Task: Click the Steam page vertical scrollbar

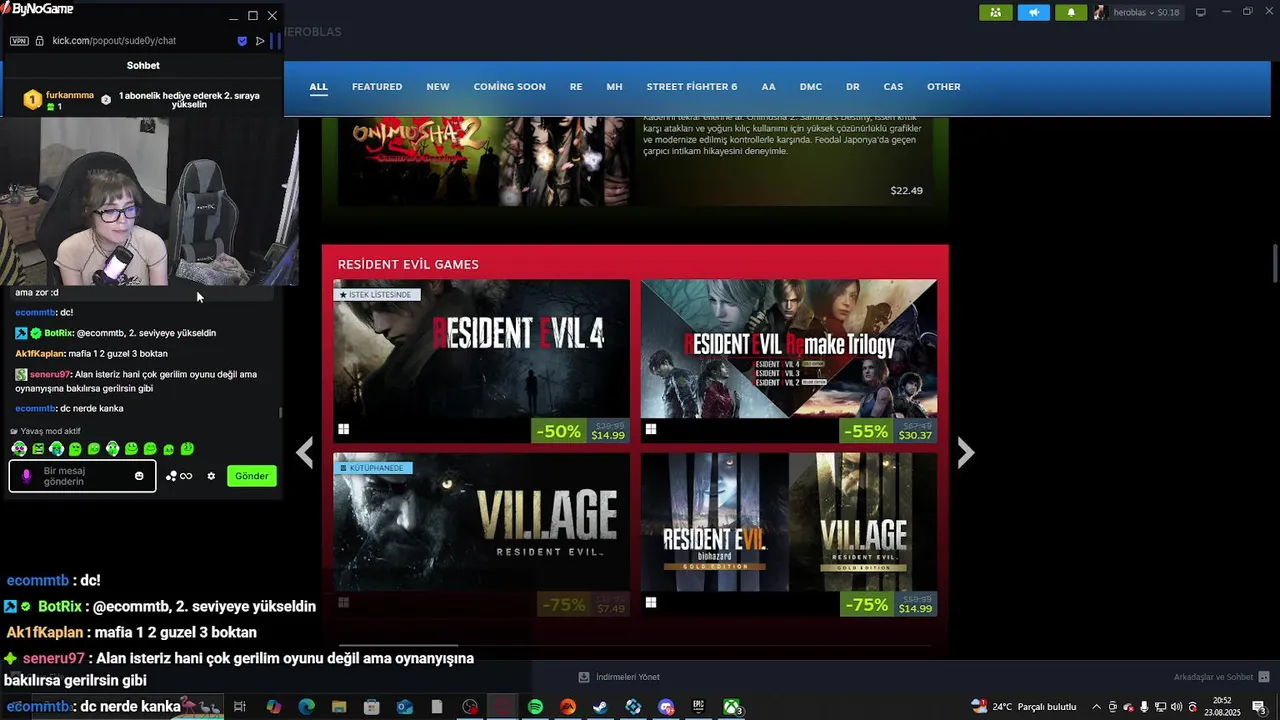Action: click(x=1275, y=264)
